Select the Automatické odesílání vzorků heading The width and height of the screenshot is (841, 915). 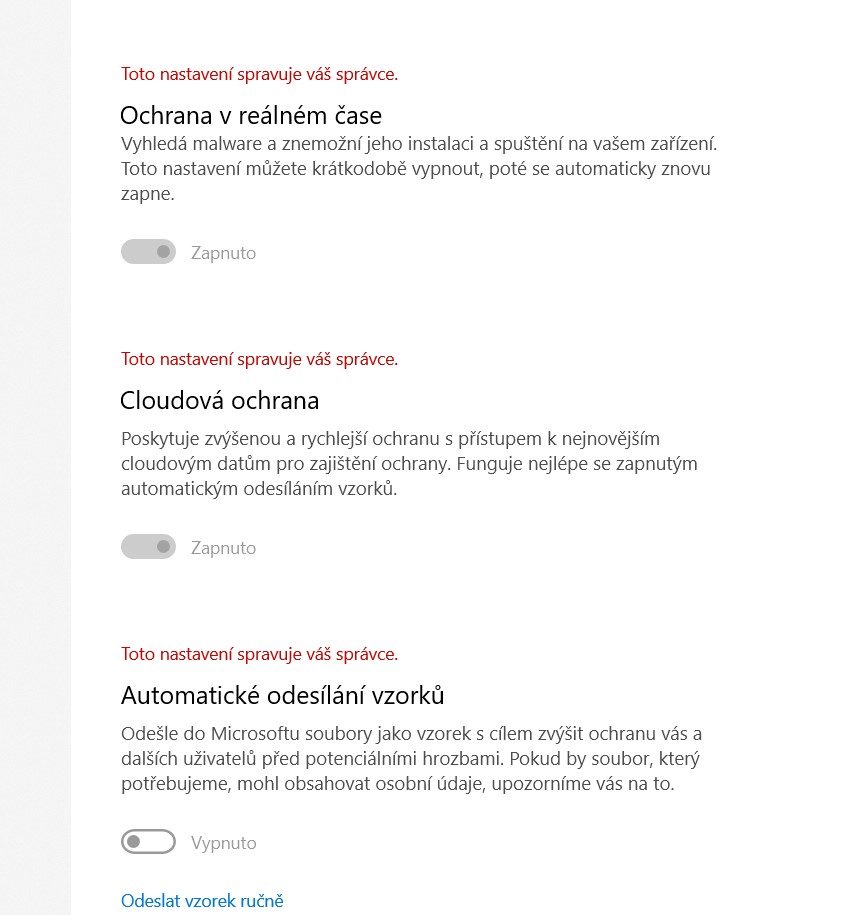pos(282,695)
